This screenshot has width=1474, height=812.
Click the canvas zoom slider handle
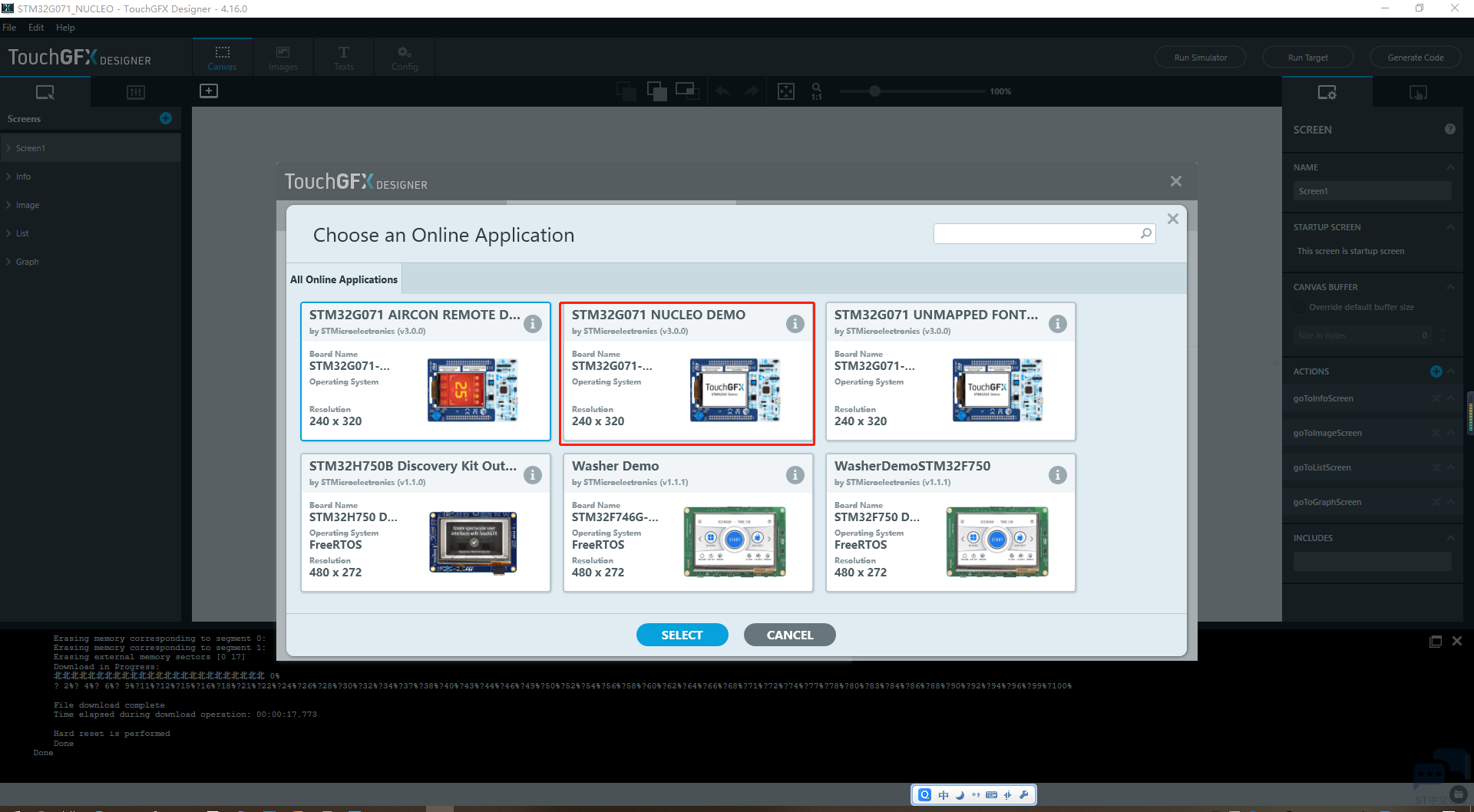pyautogui.click(x=874, y=91)
